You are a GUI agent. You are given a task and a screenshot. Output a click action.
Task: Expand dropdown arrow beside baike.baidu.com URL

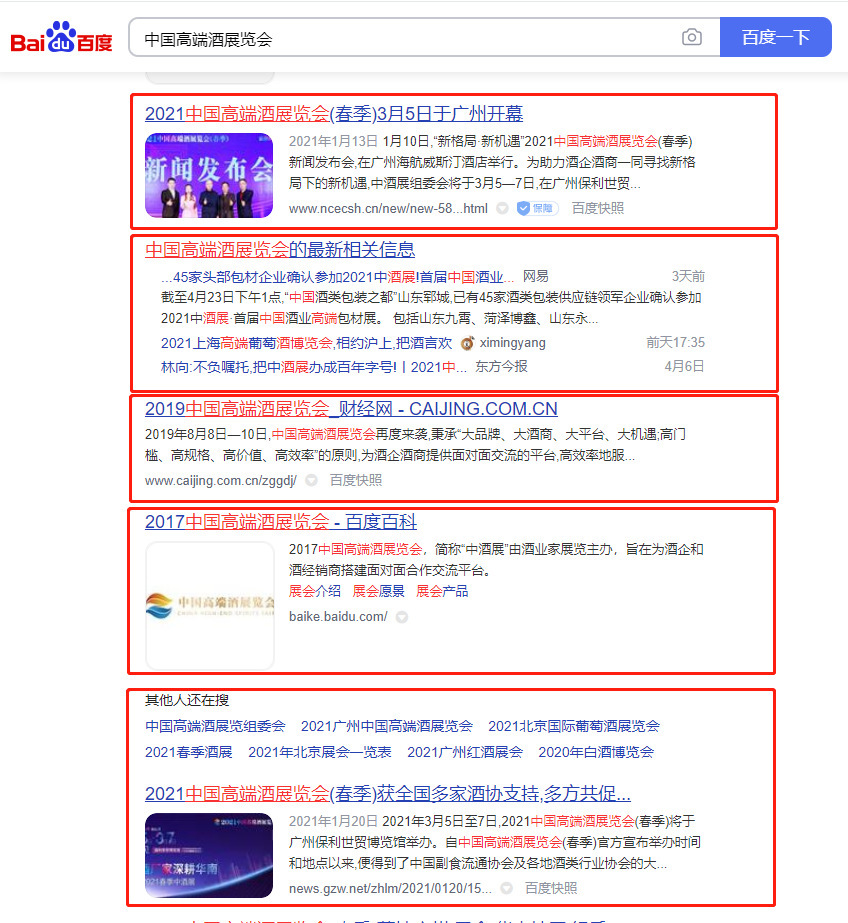coord(402,617)
